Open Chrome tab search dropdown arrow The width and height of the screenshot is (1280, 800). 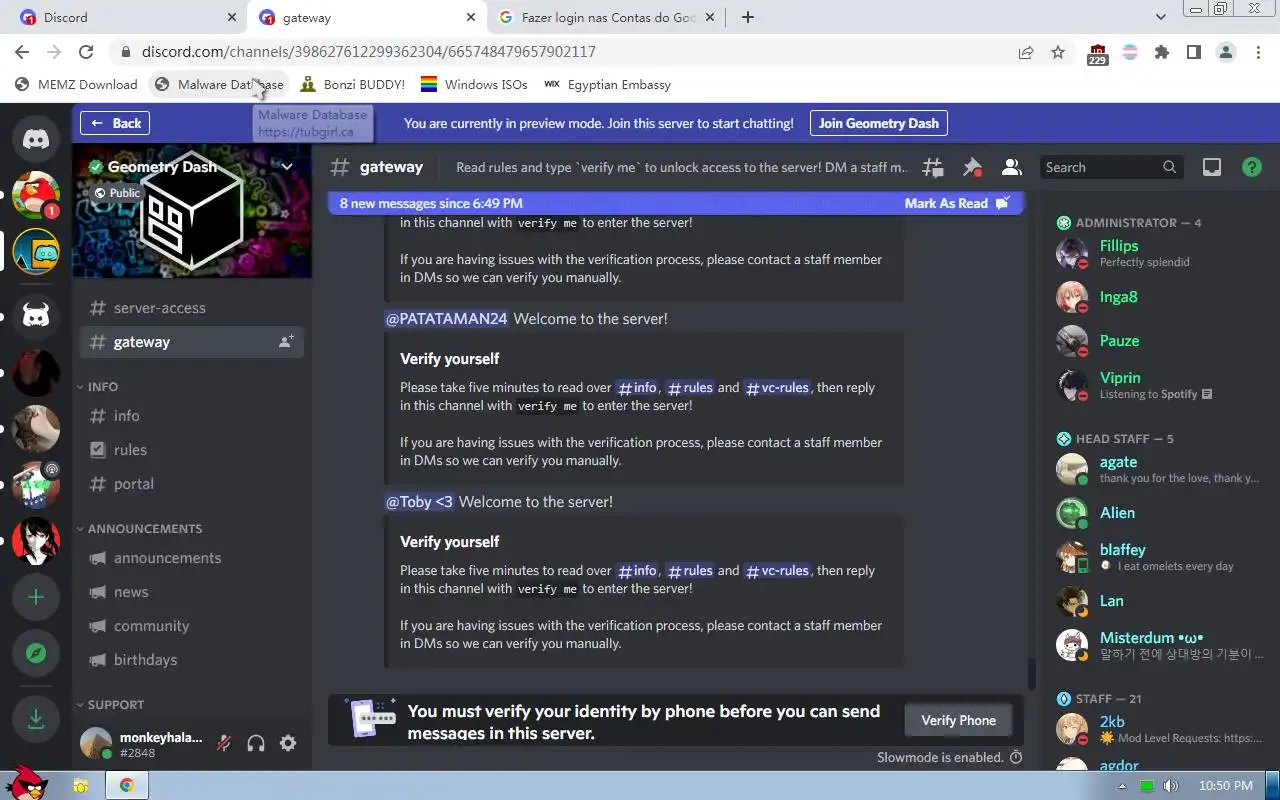pos(1161,17)
